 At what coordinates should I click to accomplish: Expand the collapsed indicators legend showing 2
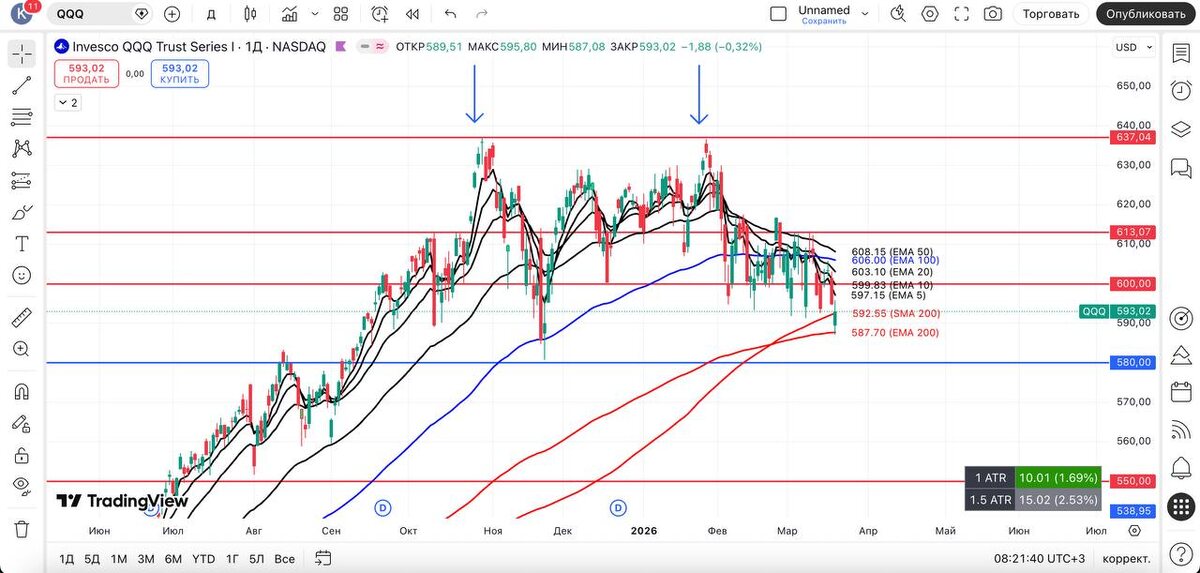click(68, 102)
